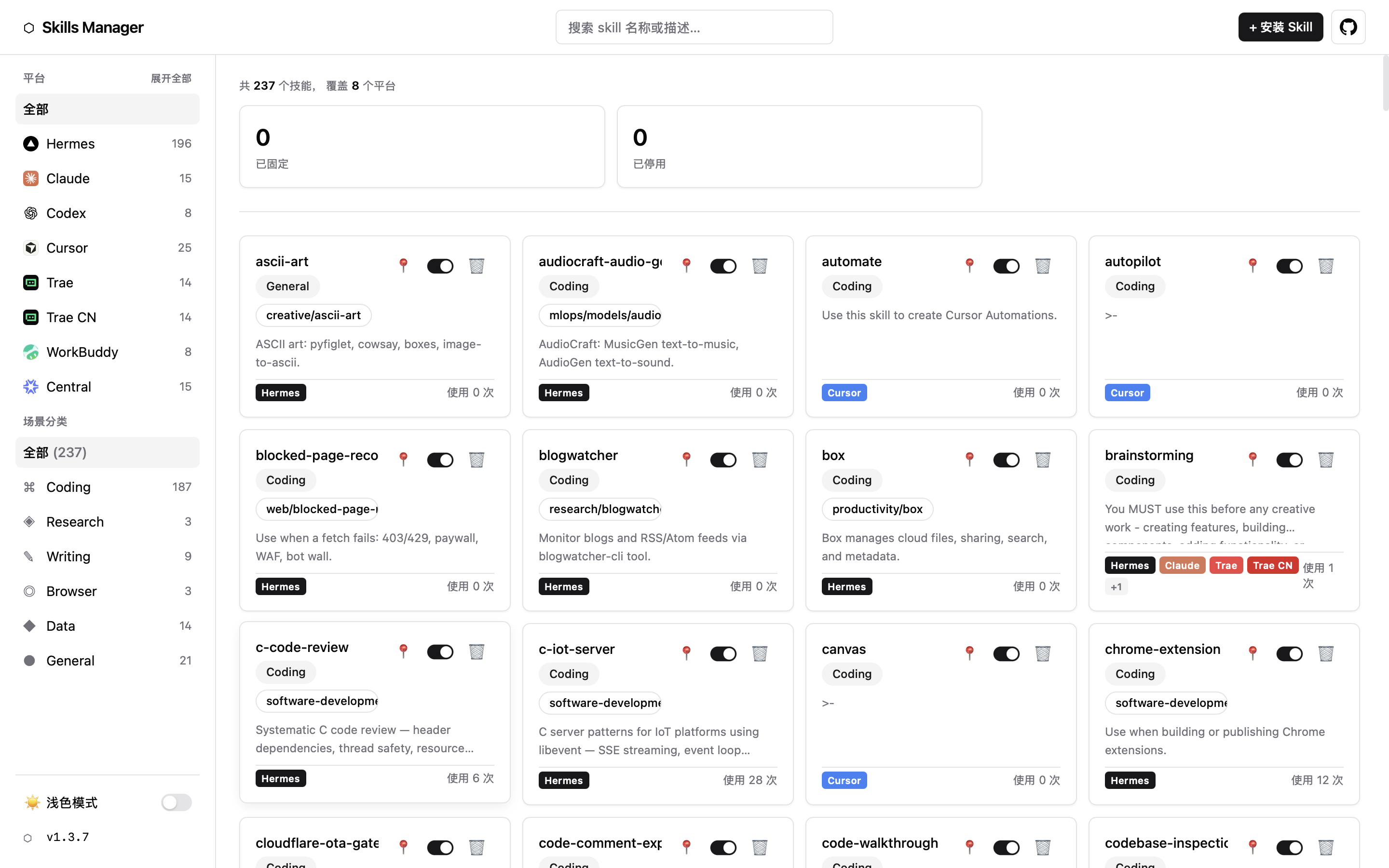The image size is (1389, 868).
Task: Click the Cursor badge on canvas card
Action: 844,780
